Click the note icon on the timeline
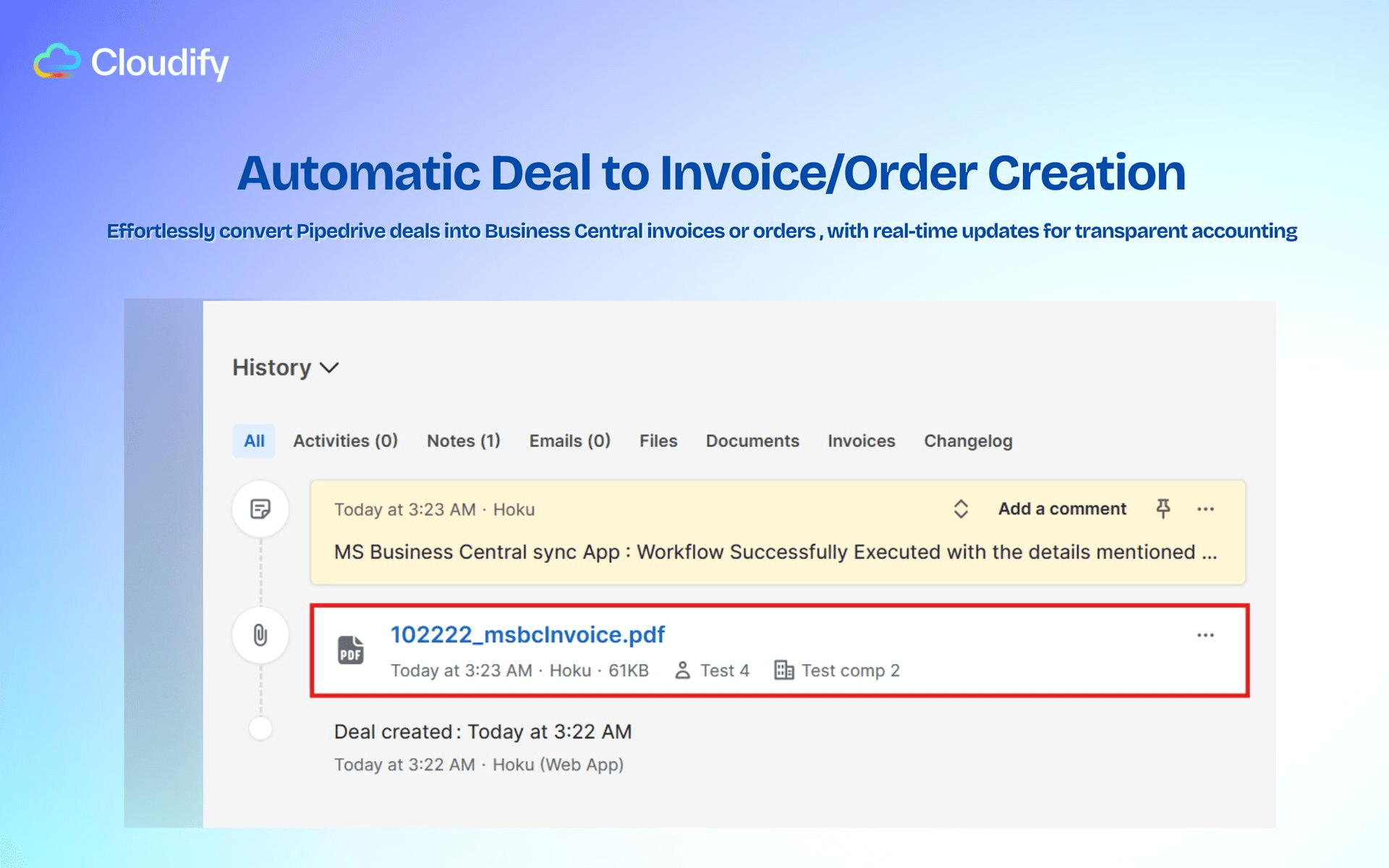 (x=260, y=509)
